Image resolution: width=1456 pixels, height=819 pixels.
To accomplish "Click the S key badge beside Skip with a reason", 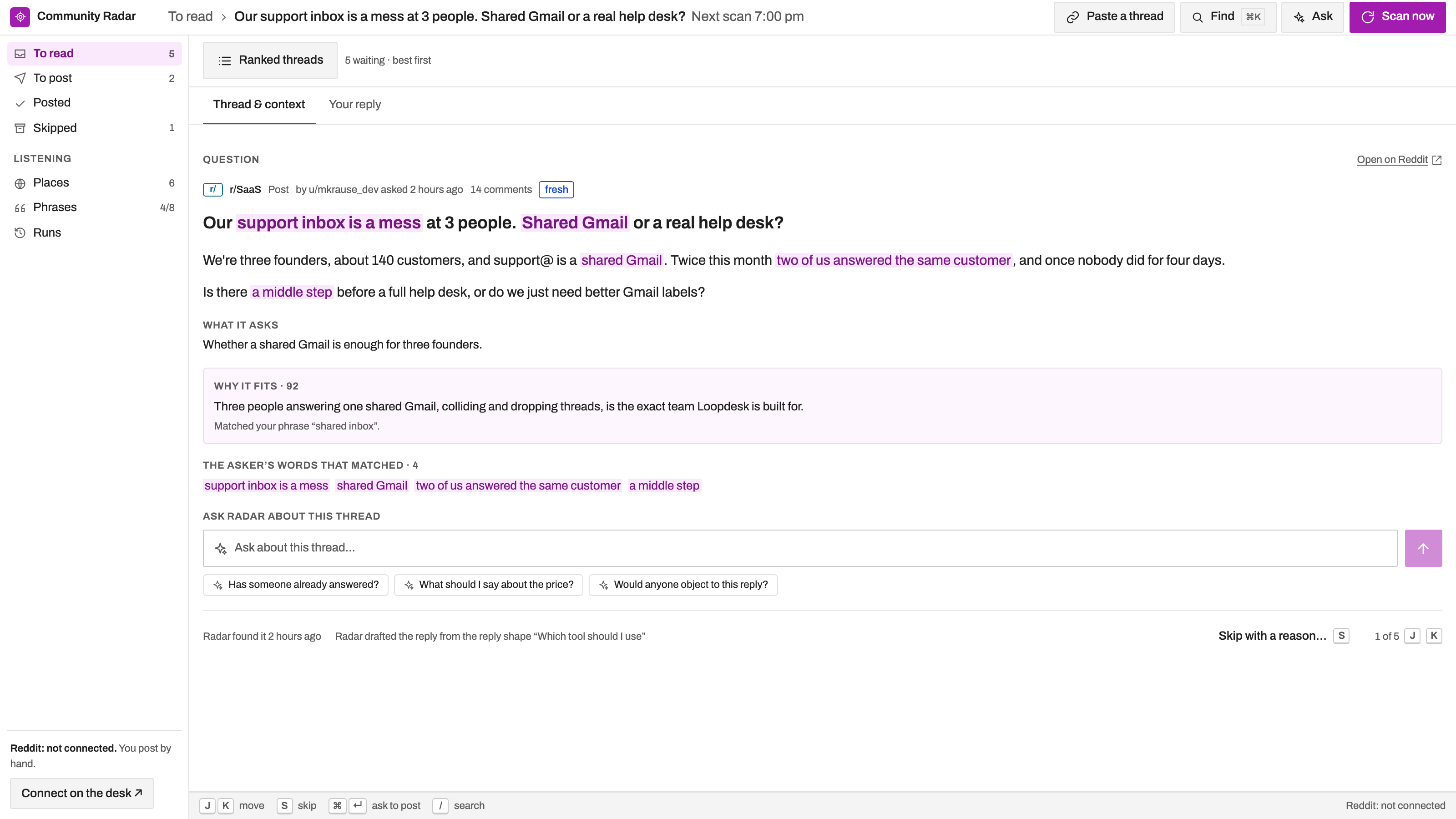I will (x=1341, y=636).
